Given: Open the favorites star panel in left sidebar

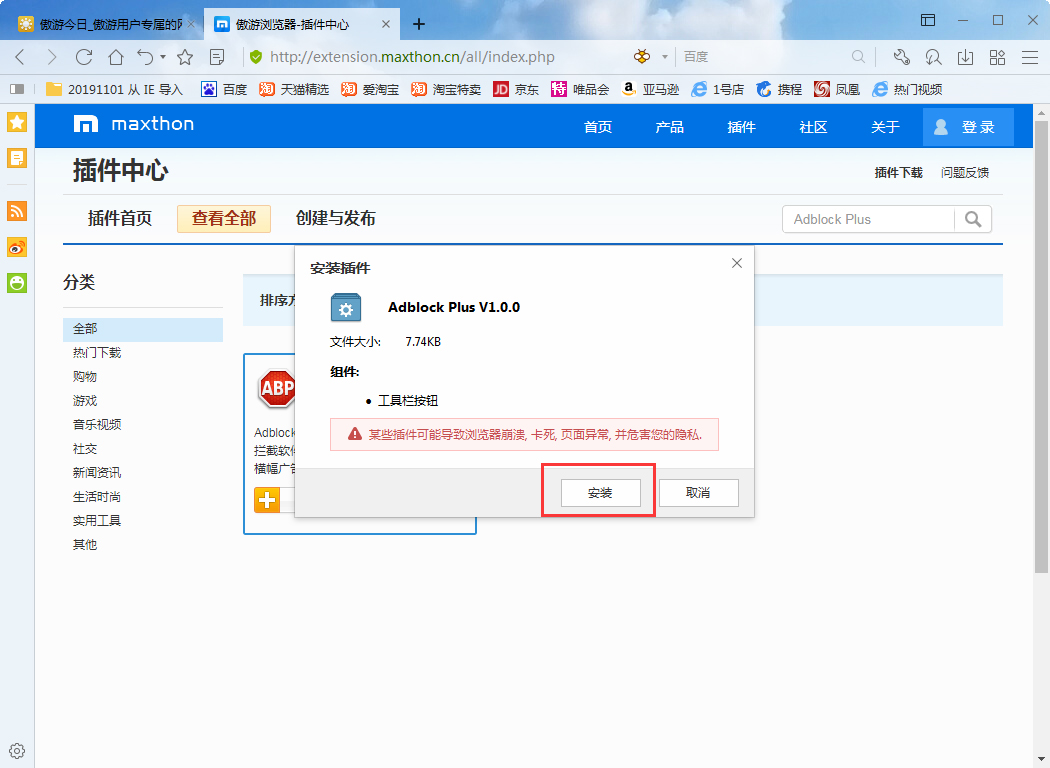Looking at the screenshot, I should [16, 122].
